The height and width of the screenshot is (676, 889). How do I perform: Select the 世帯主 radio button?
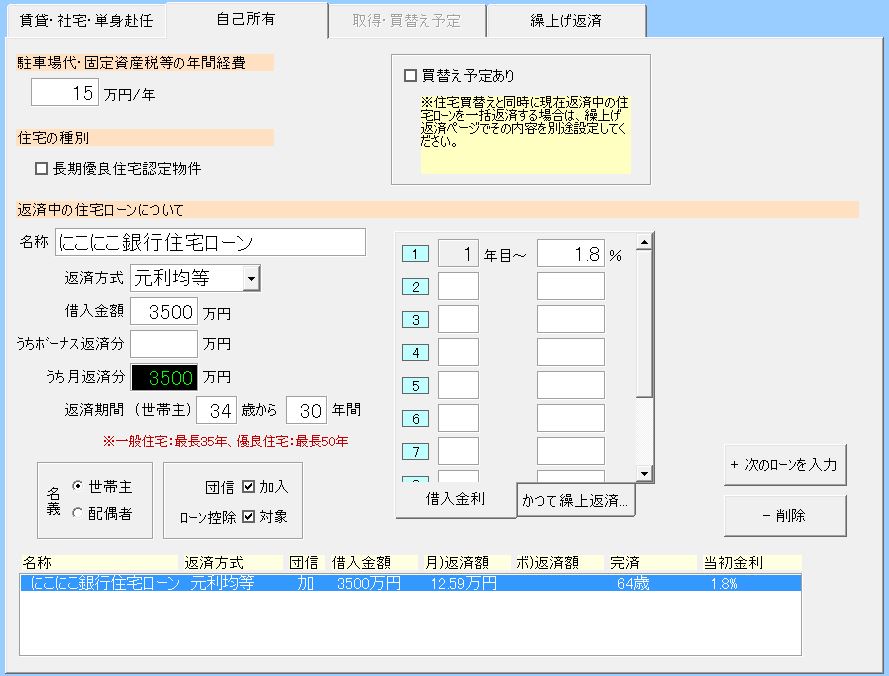[x=77, y=487]
